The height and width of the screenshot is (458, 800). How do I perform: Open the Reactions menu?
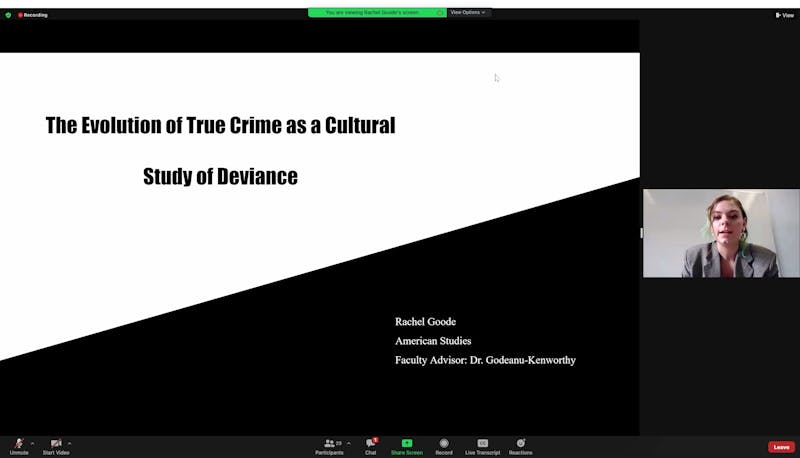[520, 443]
